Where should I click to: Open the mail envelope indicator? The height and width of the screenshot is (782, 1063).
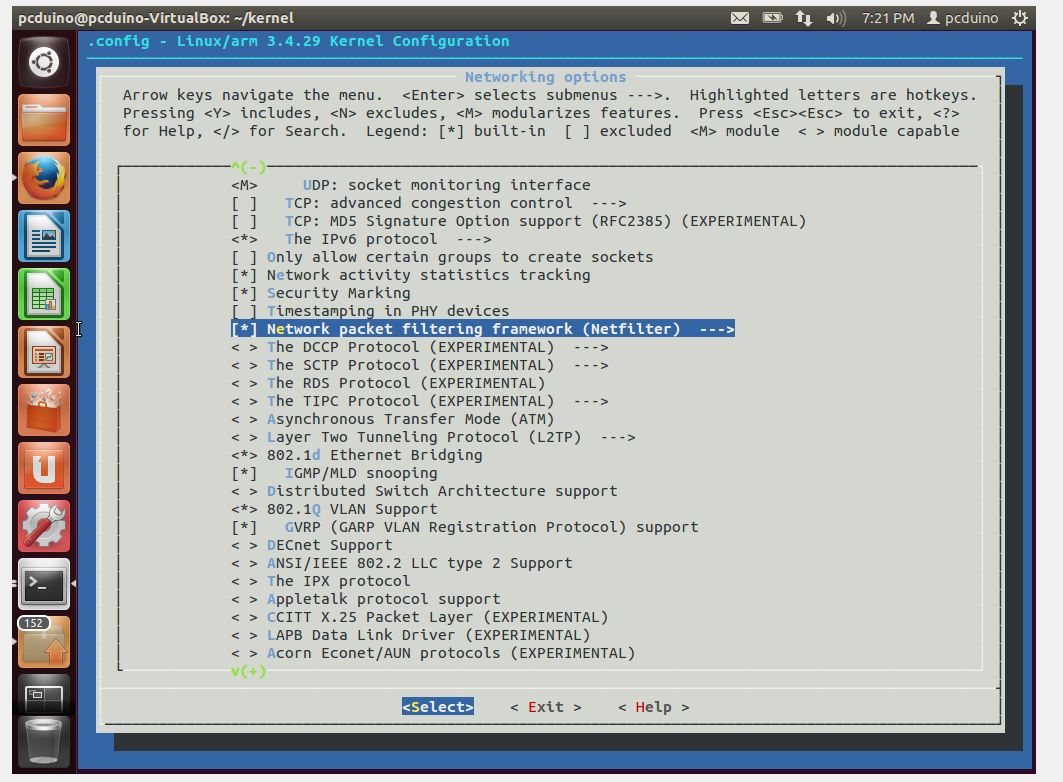[x=740, y=18]
